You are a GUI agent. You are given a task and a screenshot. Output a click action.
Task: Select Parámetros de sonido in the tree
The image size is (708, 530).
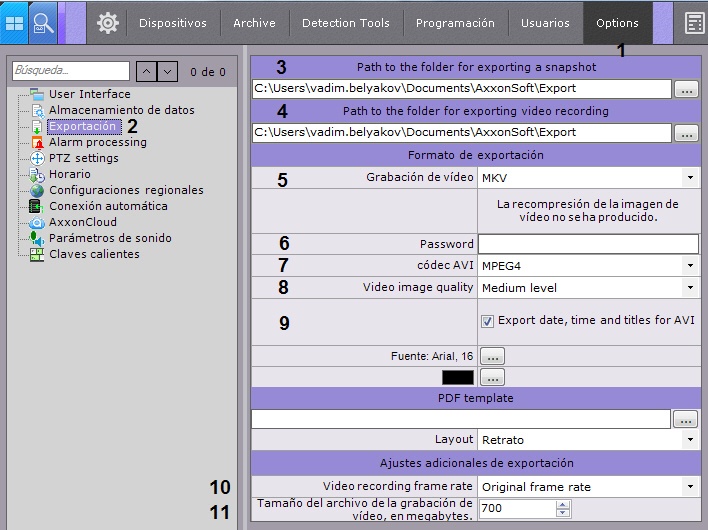(111, 238)
